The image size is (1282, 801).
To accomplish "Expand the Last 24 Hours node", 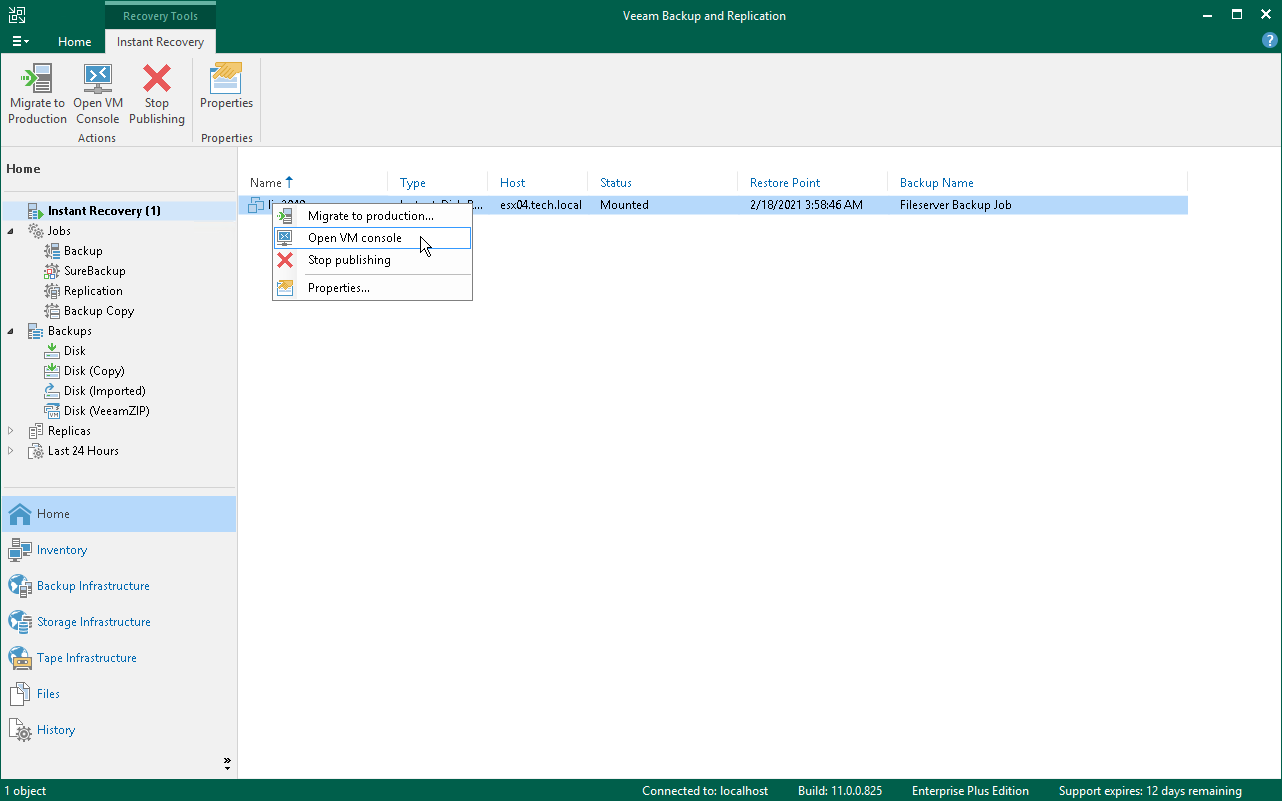I will point(10,450).
